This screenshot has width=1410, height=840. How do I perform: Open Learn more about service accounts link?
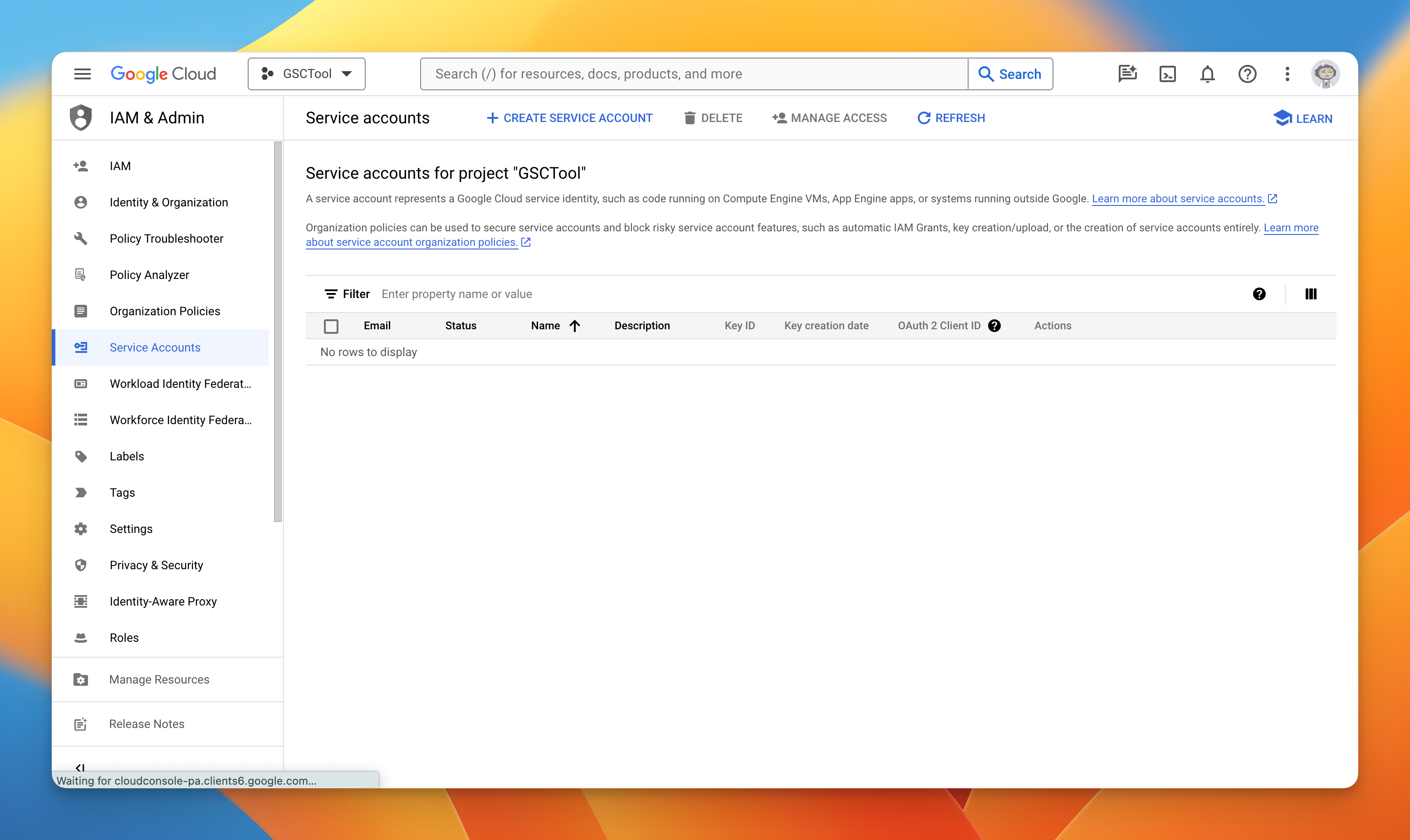(x=1178, y=199)
